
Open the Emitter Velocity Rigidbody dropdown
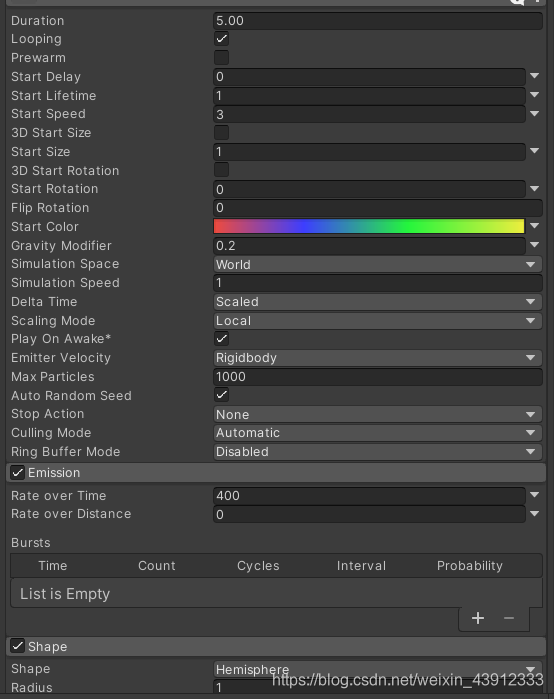(378, 358)
